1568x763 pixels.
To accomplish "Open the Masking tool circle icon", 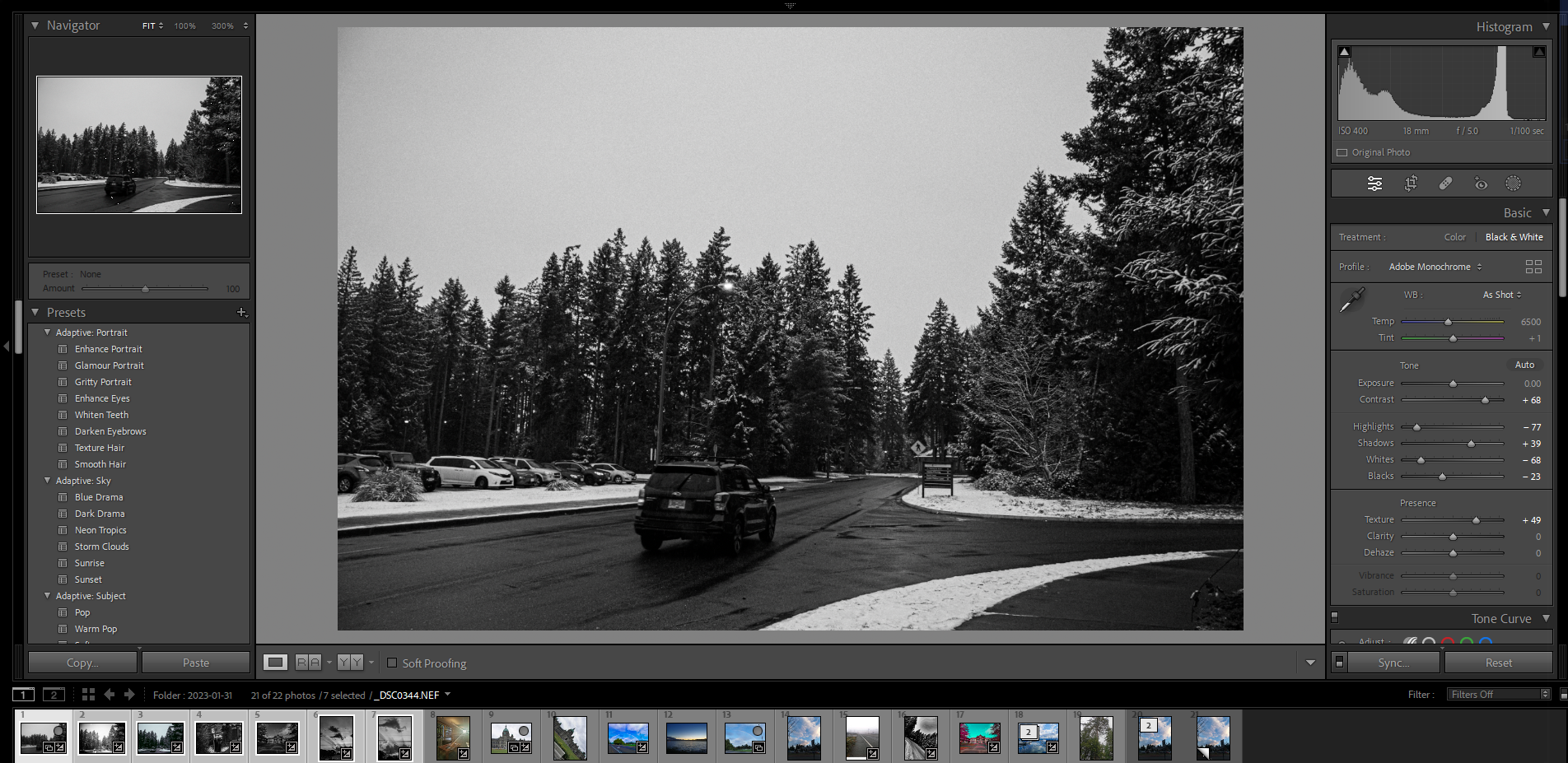I will 1514,184.
